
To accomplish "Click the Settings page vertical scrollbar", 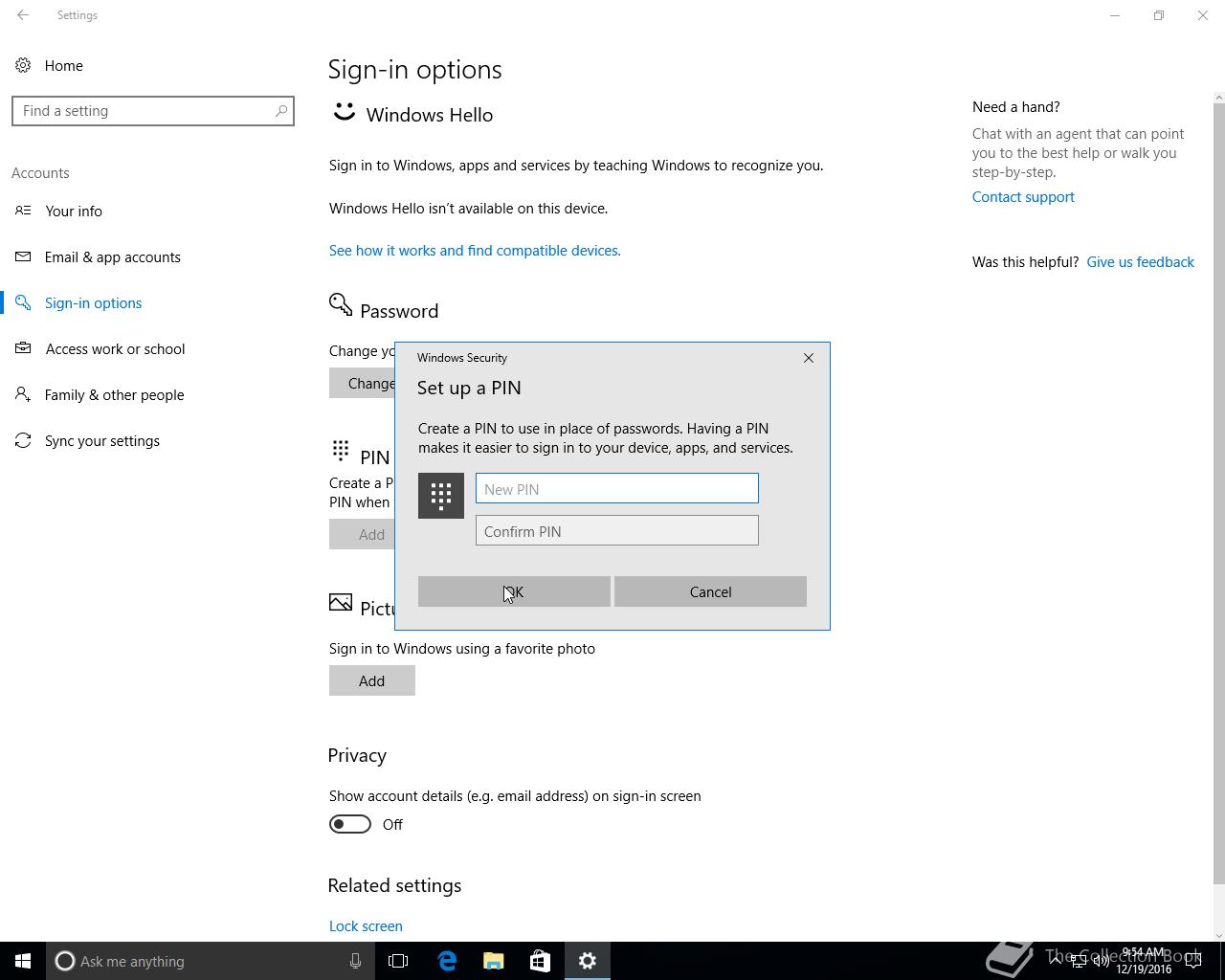I will tap(1218, 493).
